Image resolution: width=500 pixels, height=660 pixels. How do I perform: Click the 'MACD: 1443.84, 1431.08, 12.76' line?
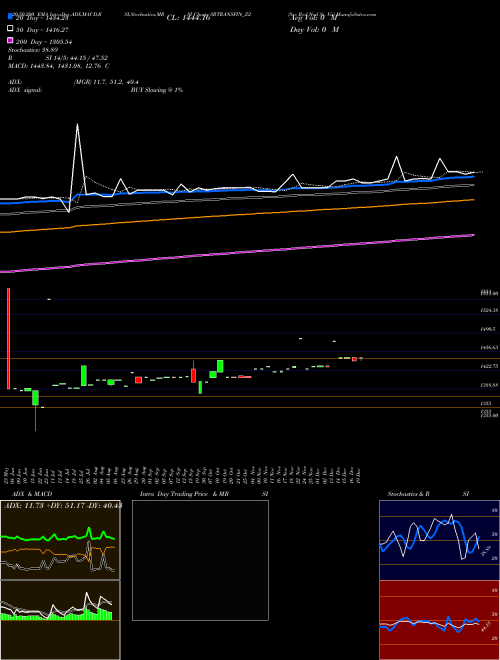coord(59,66)
